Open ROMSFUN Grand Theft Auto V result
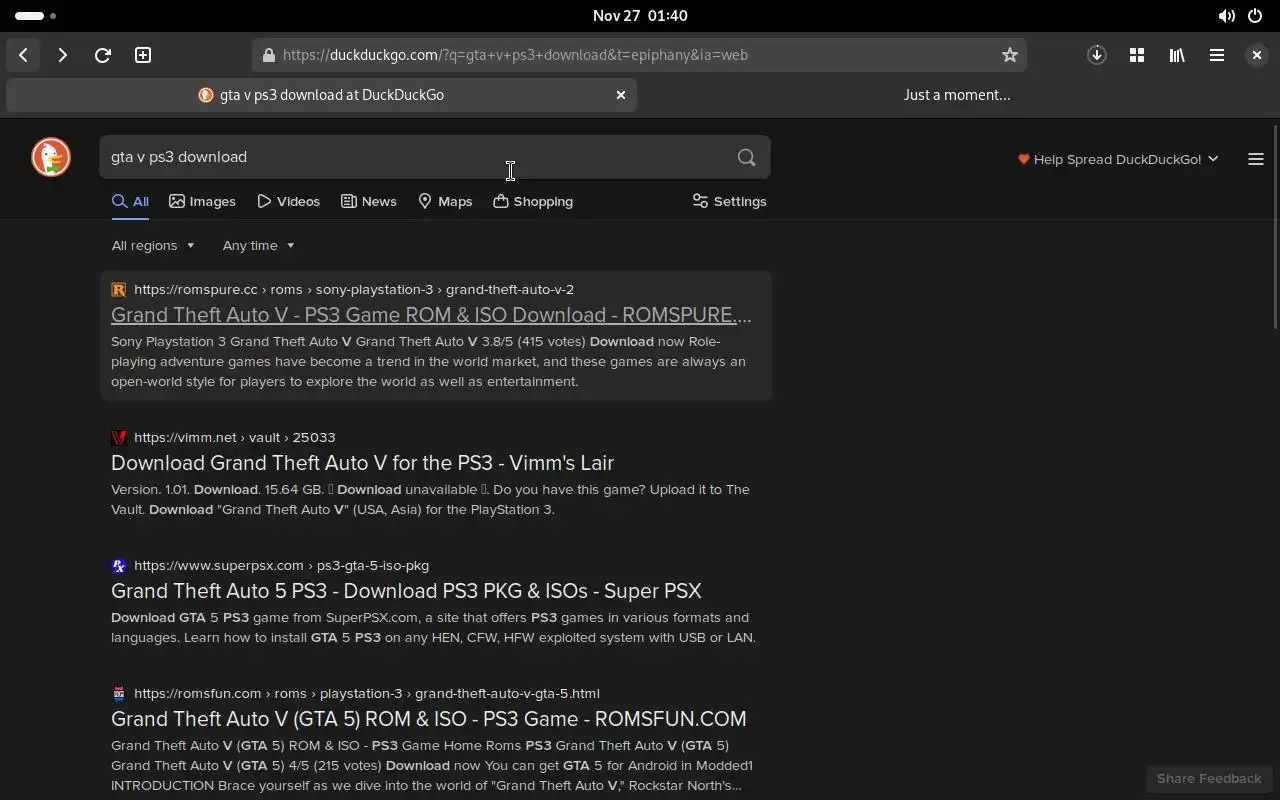Image resolution: width=1280 pixels, height=800 pixels. pos(428,719)
